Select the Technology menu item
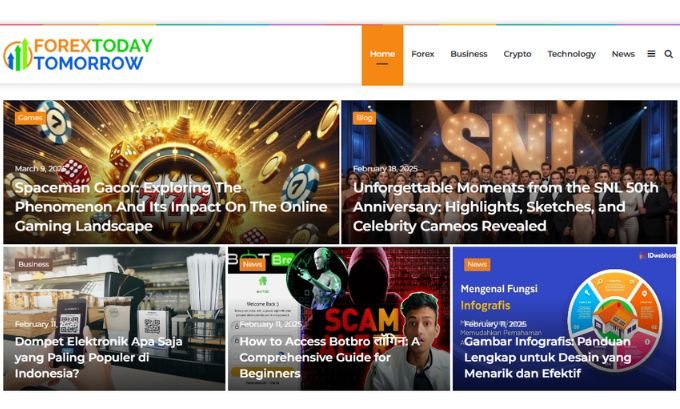Screen dimensions: 680x409 click(572, 54)
